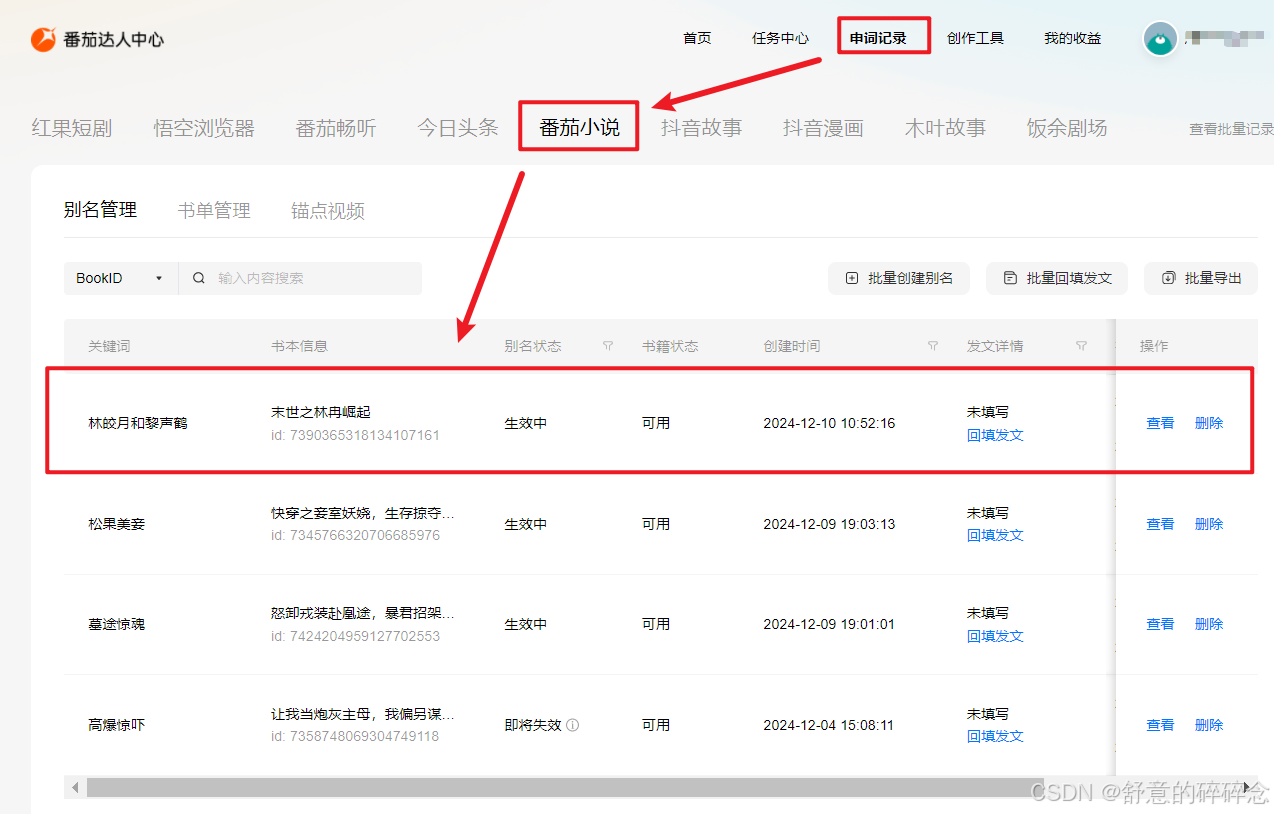The height and width of the screenshot is (814, 1274).
Task: Switch to the 木叶故事 tab
Action: click(x=945, y=128)
